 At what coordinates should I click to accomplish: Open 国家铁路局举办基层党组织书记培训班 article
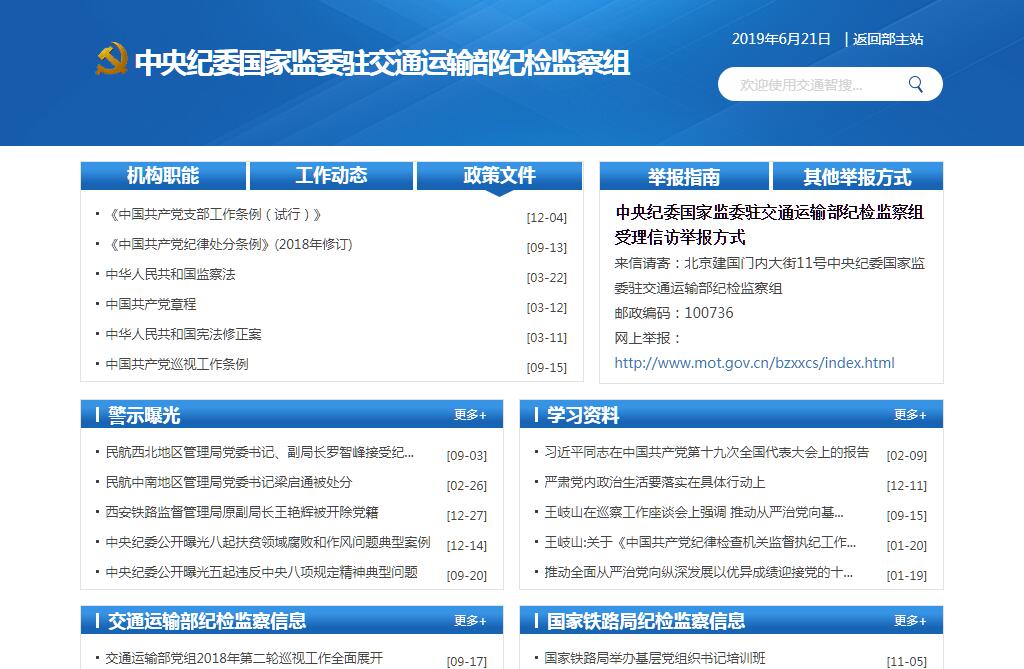(x=655, y=658)
